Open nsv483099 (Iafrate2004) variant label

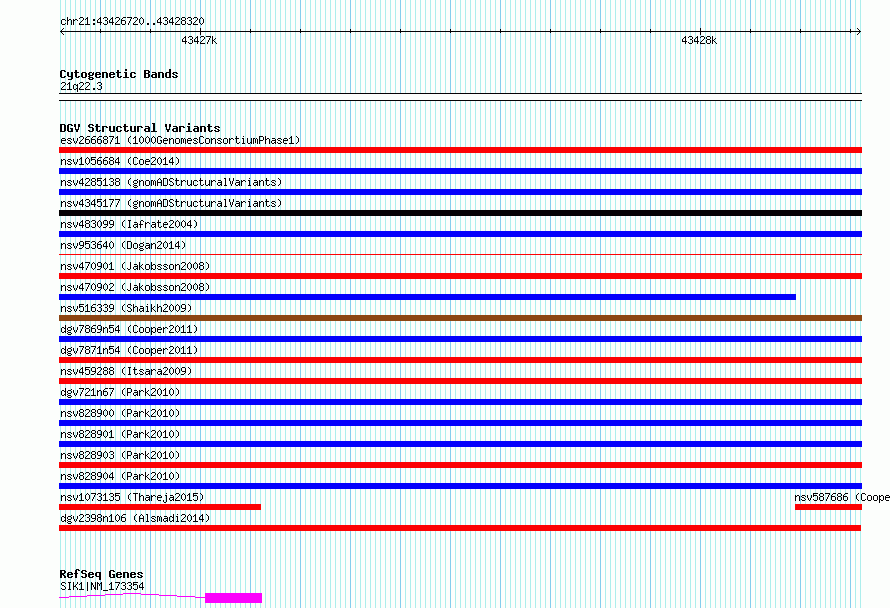(129, 224)
